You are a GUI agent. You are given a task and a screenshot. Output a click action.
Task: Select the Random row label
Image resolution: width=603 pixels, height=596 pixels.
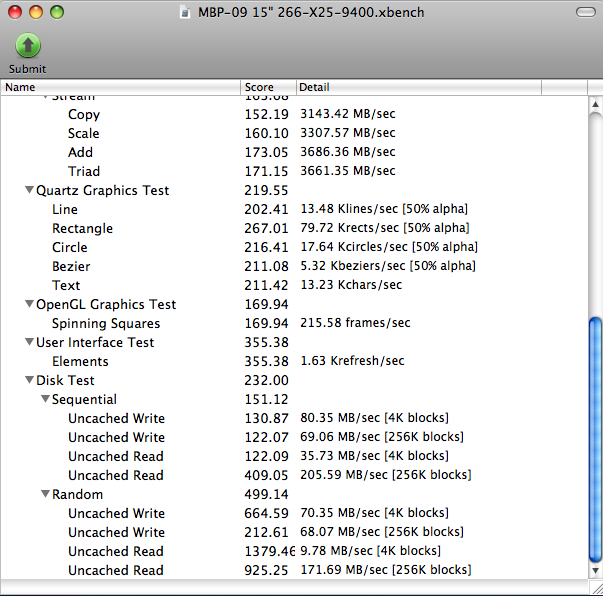(x=77, y=494)
